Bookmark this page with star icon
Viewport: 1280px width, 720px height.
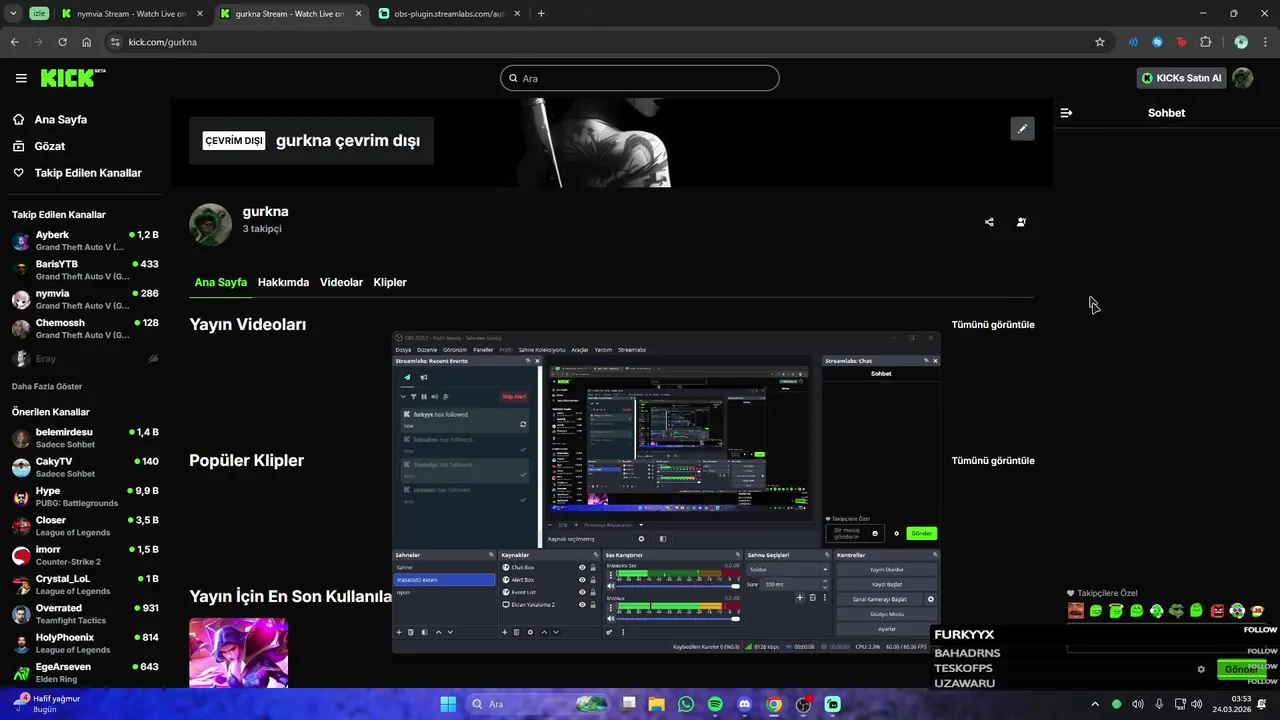[x=1100, y=42]
